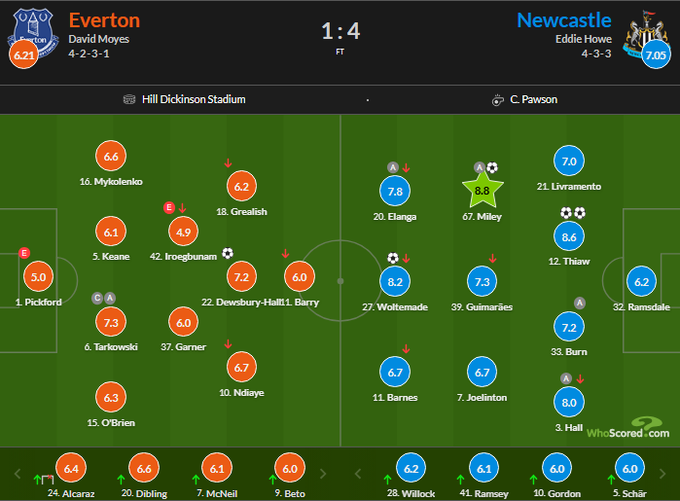Click the stadium icon beside Hill Dickinson Stadium

point(130,100)
